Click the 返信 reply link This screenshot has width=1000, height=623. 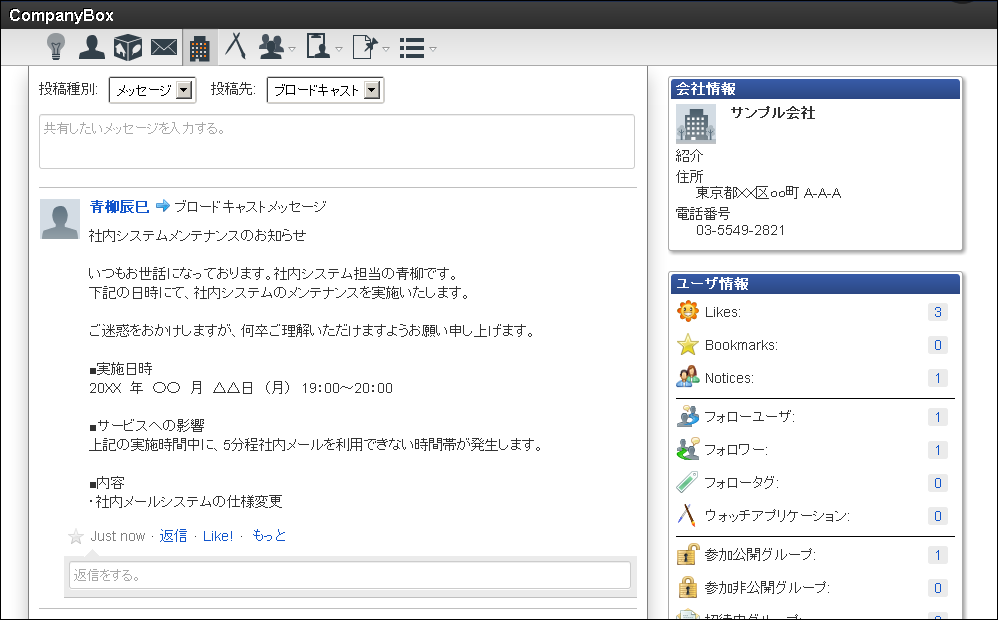tap(173, 536)
